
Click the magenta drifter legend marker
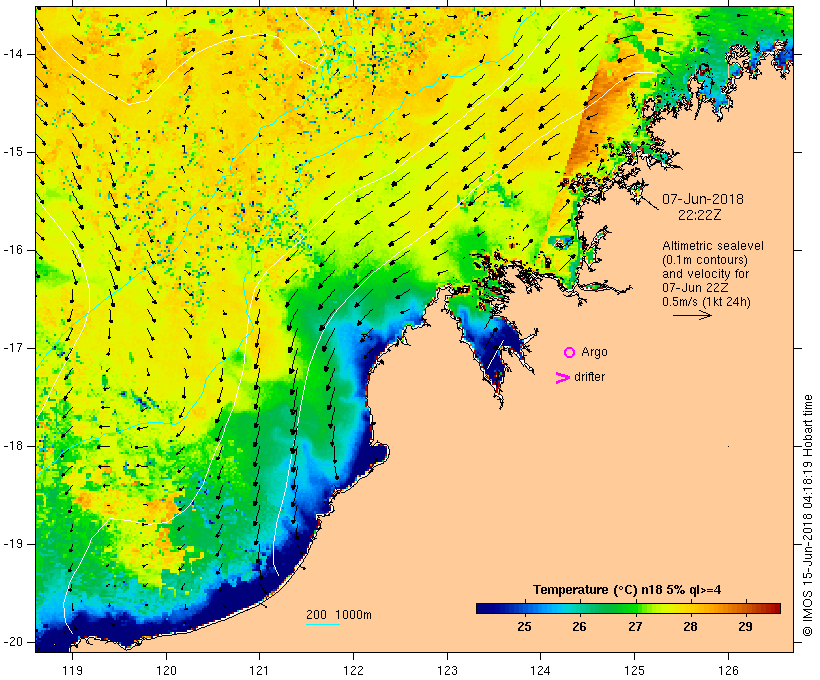(563, 378)
